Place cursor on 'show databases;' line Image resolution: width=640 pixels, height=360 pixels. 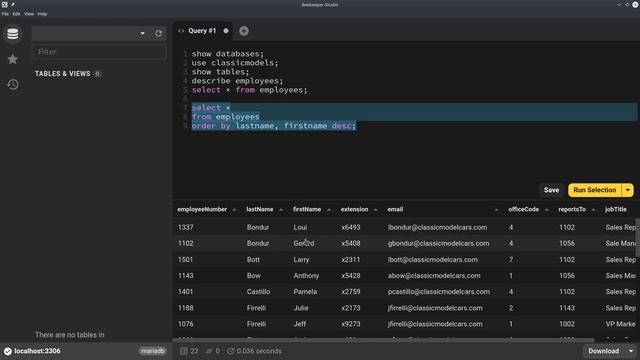(228, 54)
